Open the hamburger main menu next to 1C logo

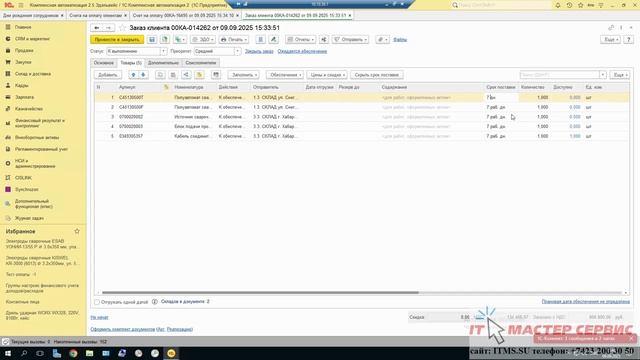(21, 5)
